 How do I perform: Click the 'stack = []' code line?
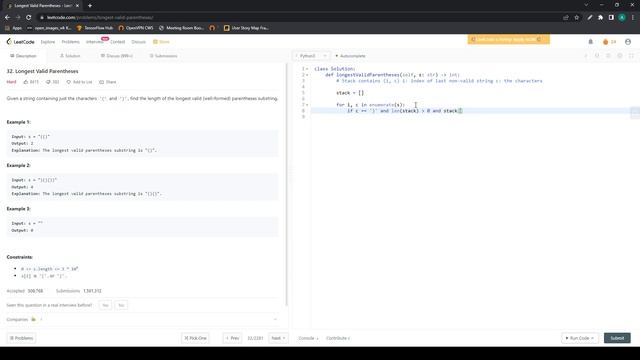[x=350, y=93]
